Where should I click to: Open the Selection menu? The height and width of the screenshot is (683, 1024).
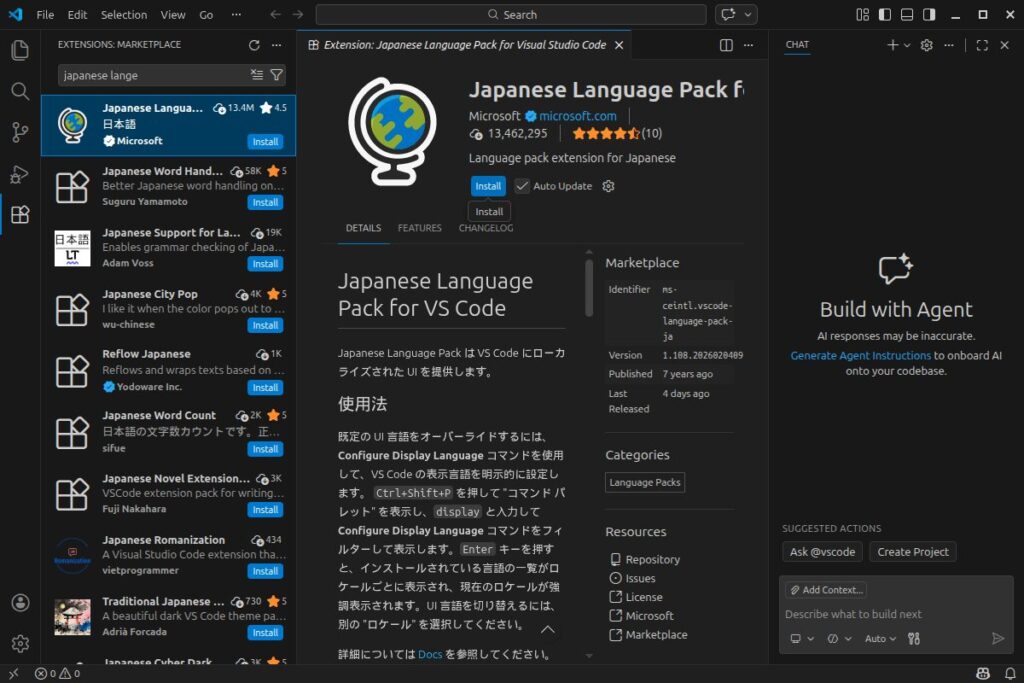[x=123, y=15]
